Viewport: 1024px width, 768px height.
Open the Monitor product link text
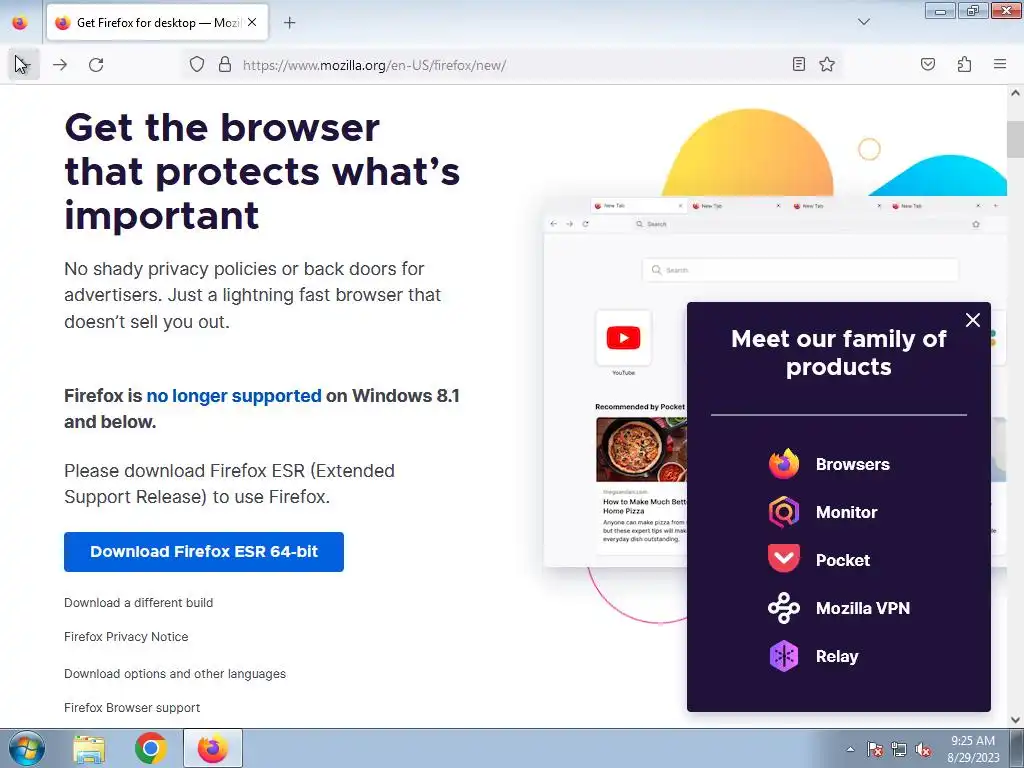[x=846, y=513]
